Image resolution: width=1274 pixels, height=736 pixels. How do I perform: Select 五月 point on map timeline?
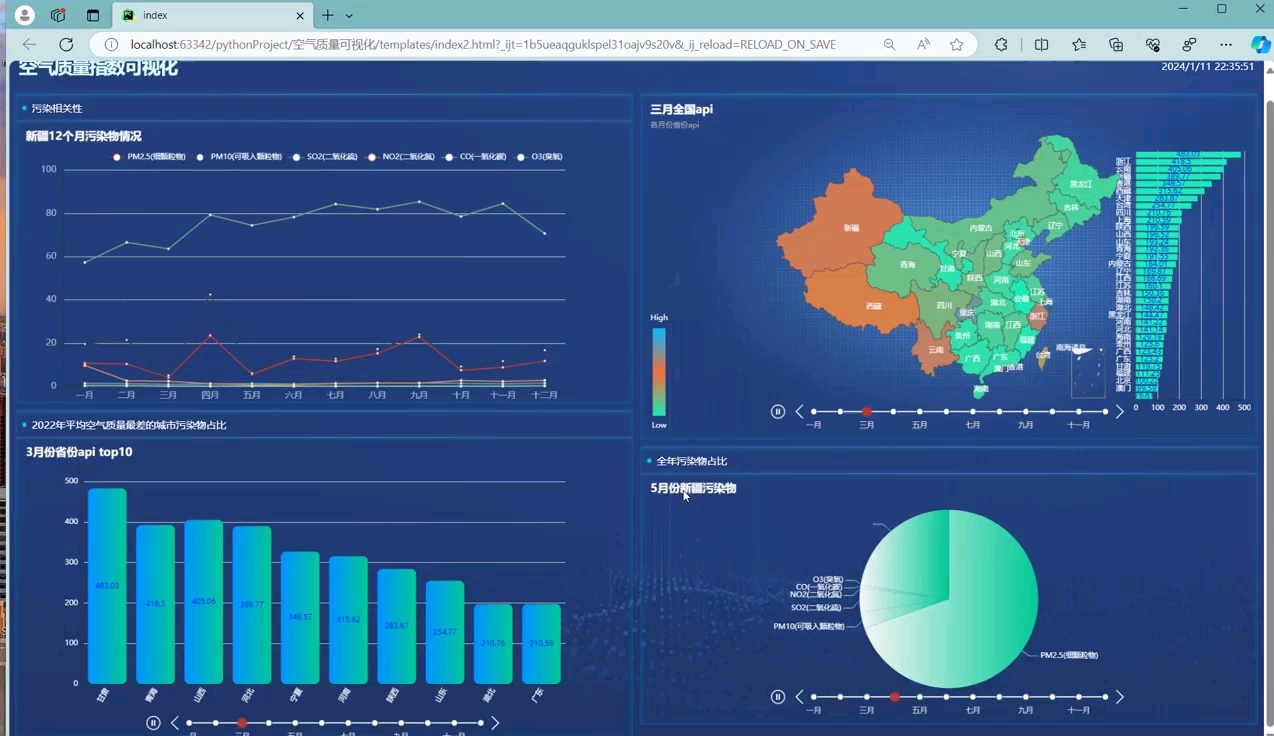tap(920, 411)
